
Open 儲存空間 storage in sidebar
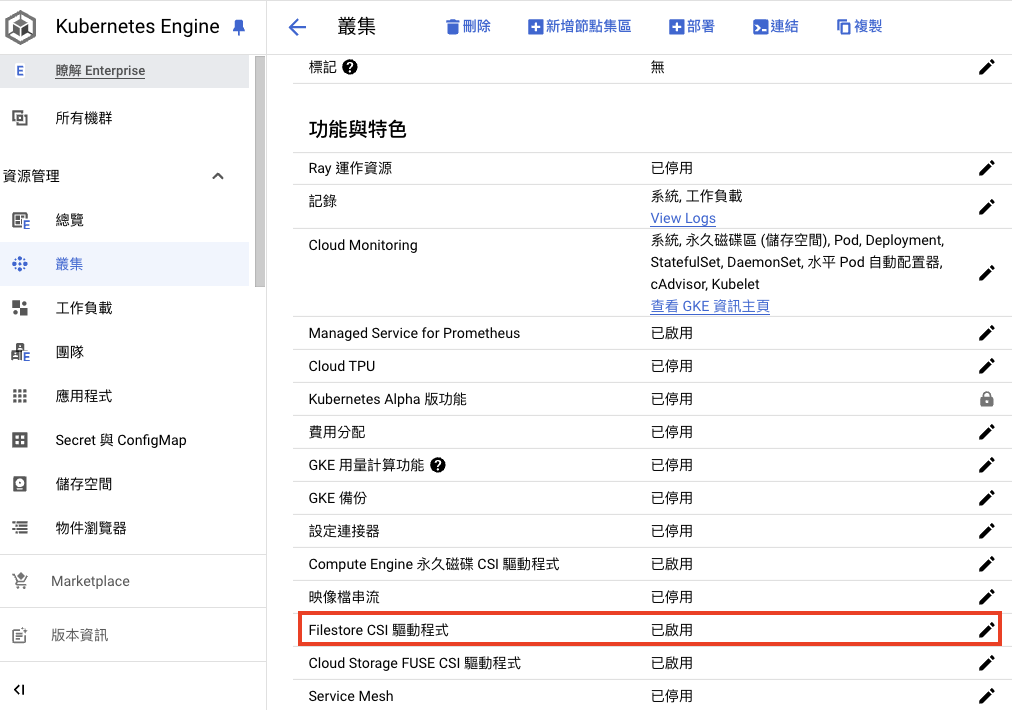[x=84, y=484]
